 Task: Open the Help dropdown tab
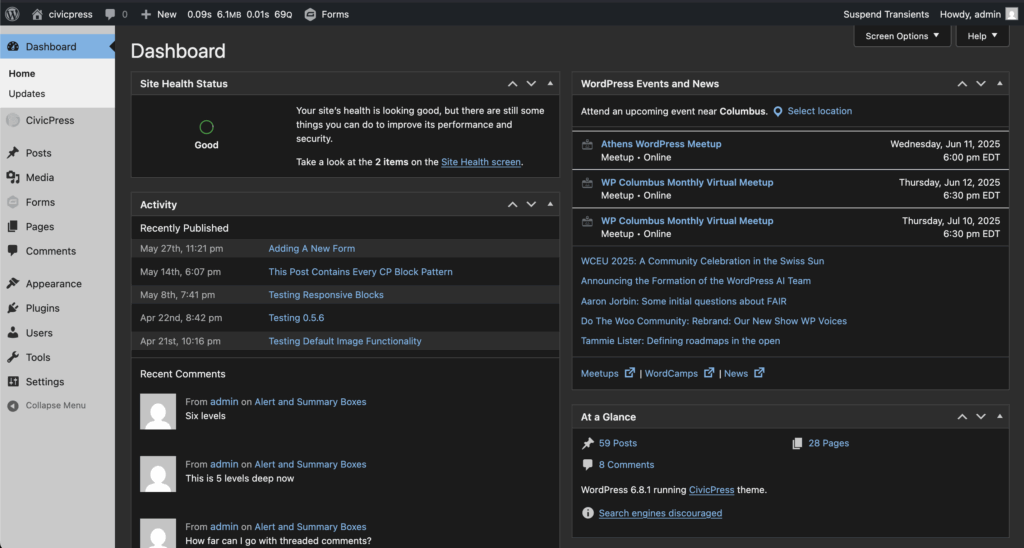pyautogui.click(x=982, y=36)
